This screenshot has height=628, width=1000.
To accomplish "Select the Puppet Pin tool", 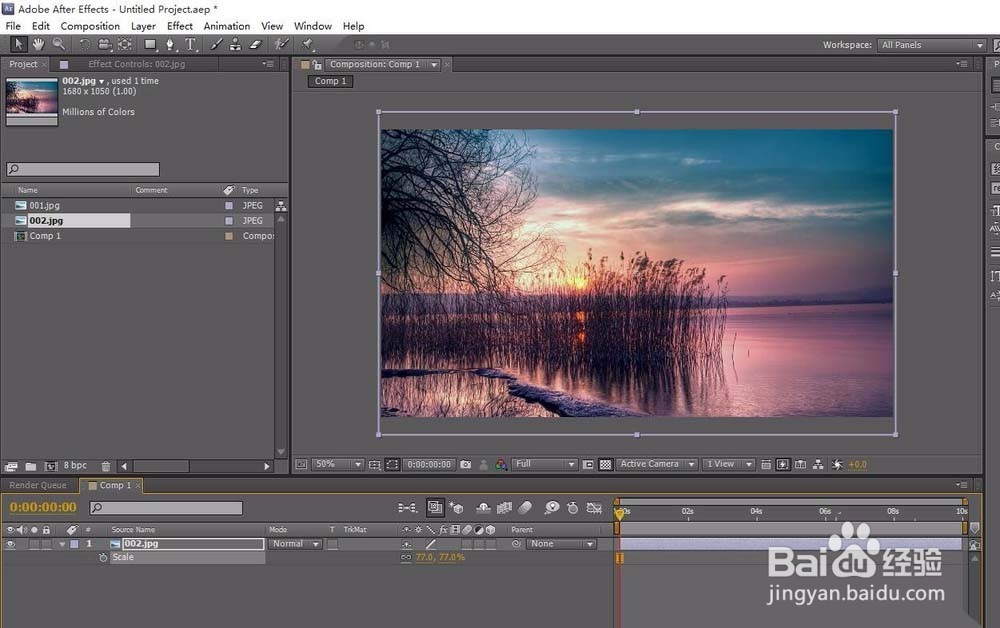I will coord(308,44).
